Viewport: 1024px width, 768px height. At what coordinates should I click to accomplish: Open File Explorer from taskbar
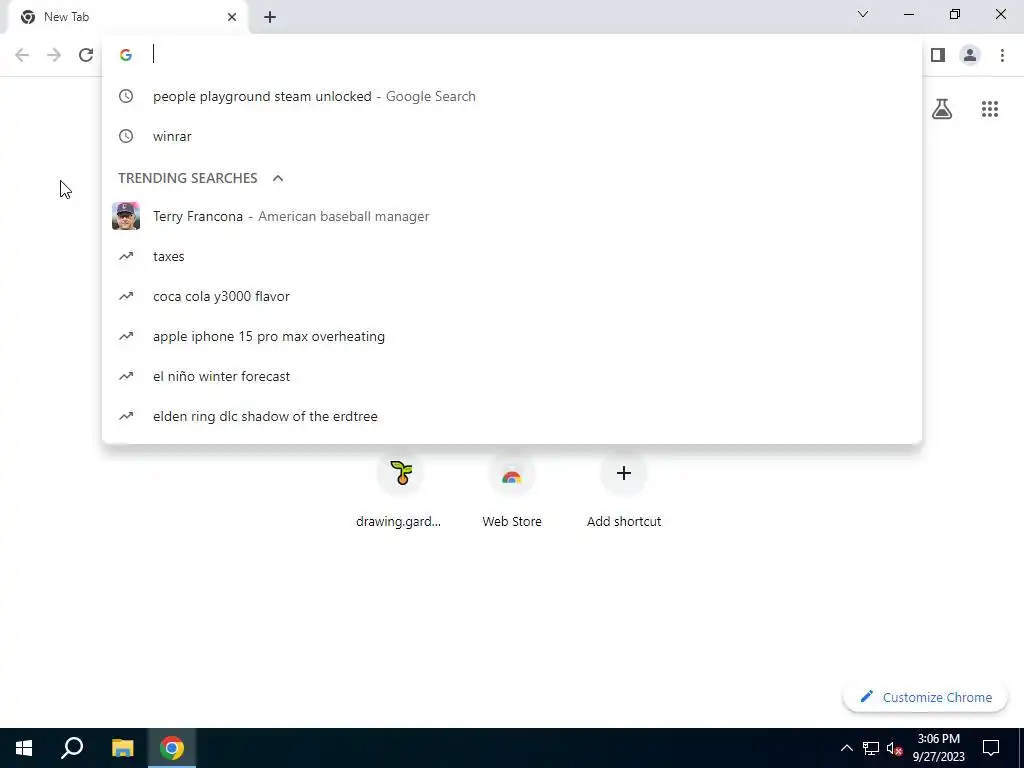click(122, 748)
